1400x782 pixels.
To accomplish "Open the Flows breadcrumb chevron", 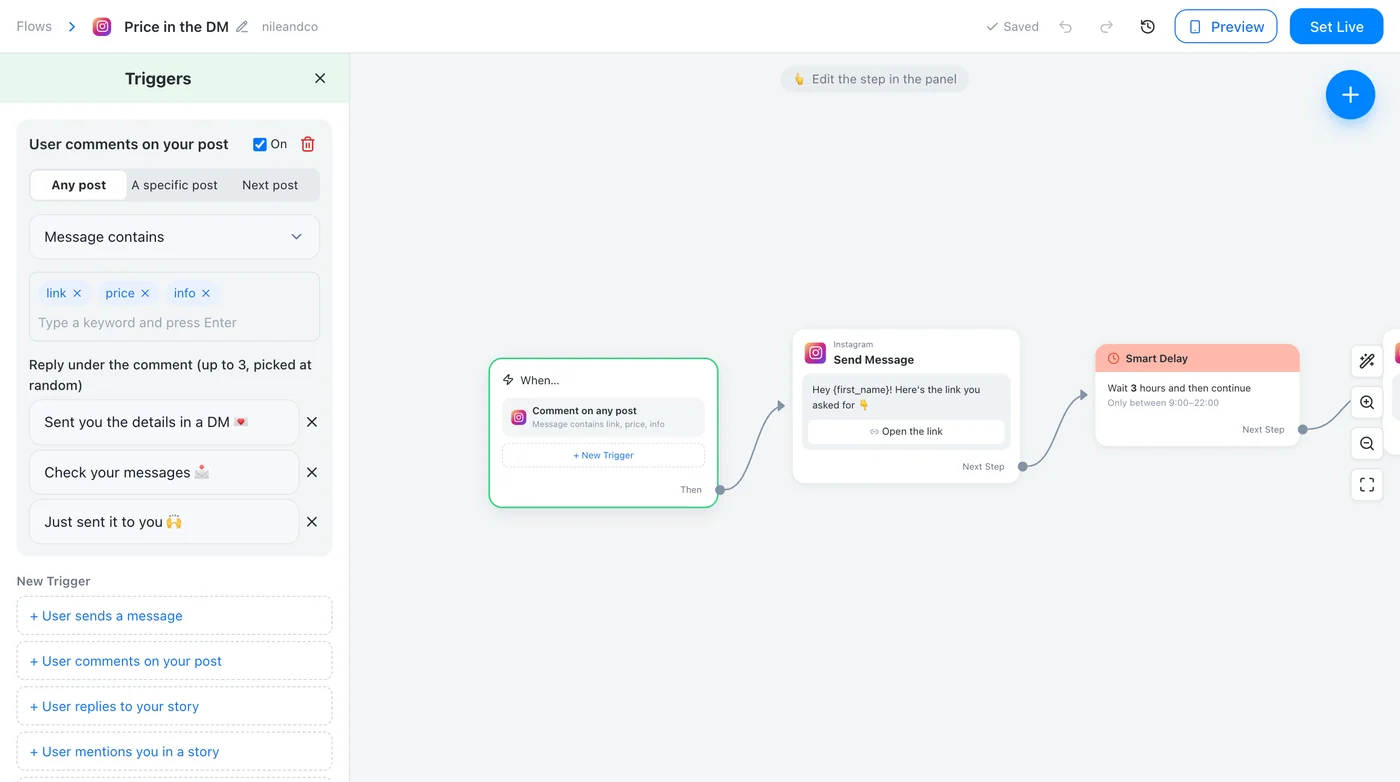I will 72,27.
